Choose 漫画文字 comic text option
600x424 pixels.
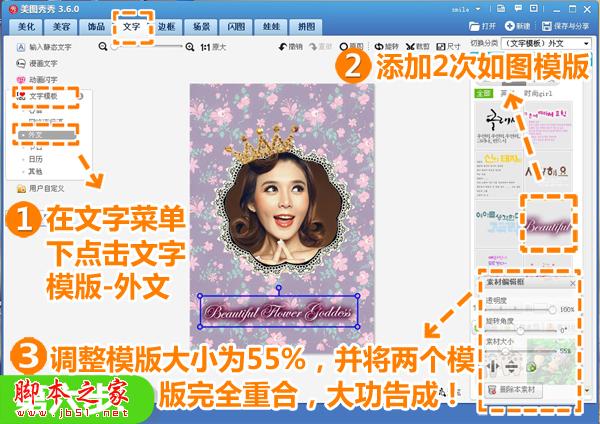pyautogui.click(x=37, y=64)
